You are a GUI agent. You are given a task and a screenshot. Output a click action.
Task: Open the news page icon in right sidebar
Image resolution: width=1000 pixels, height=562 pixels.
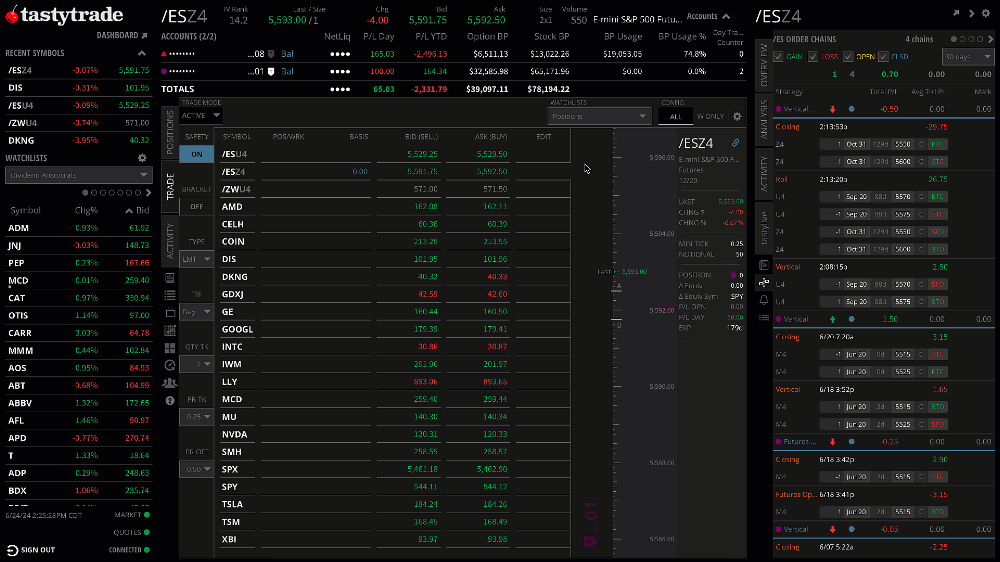pos(764,265)
